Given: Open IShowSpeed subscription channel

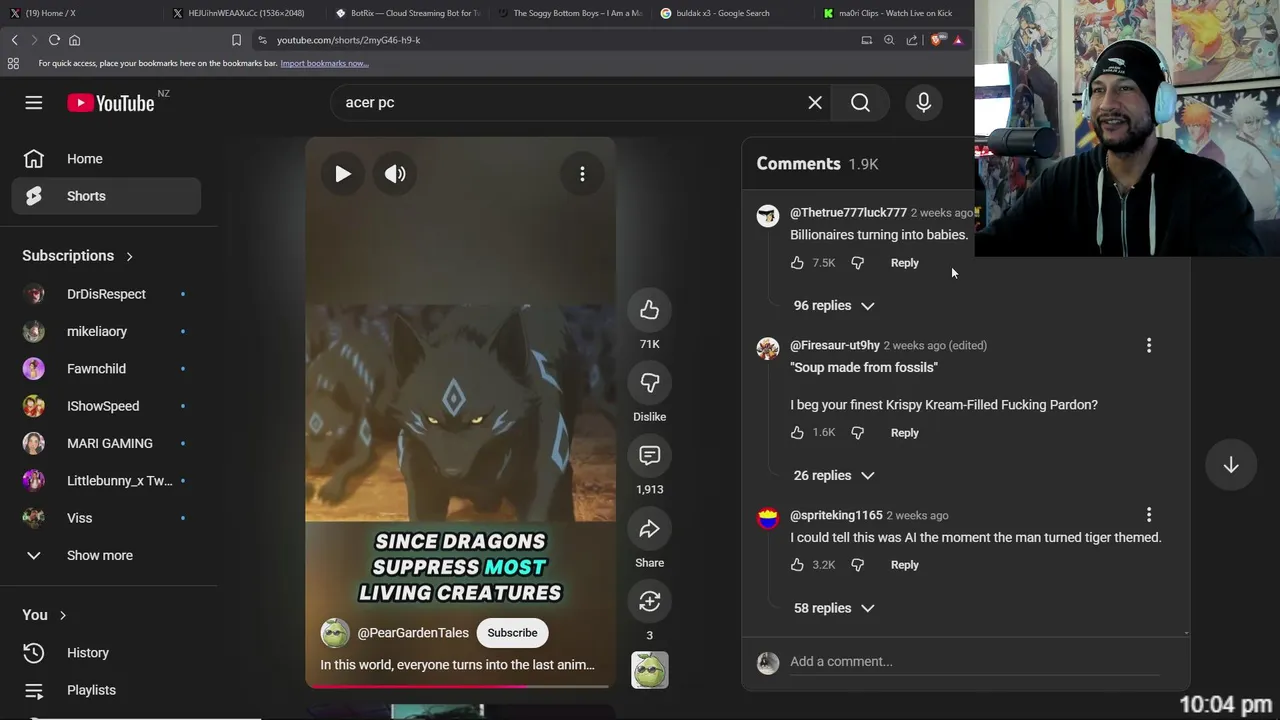Looking at the screenshot, I should (106, 406).
